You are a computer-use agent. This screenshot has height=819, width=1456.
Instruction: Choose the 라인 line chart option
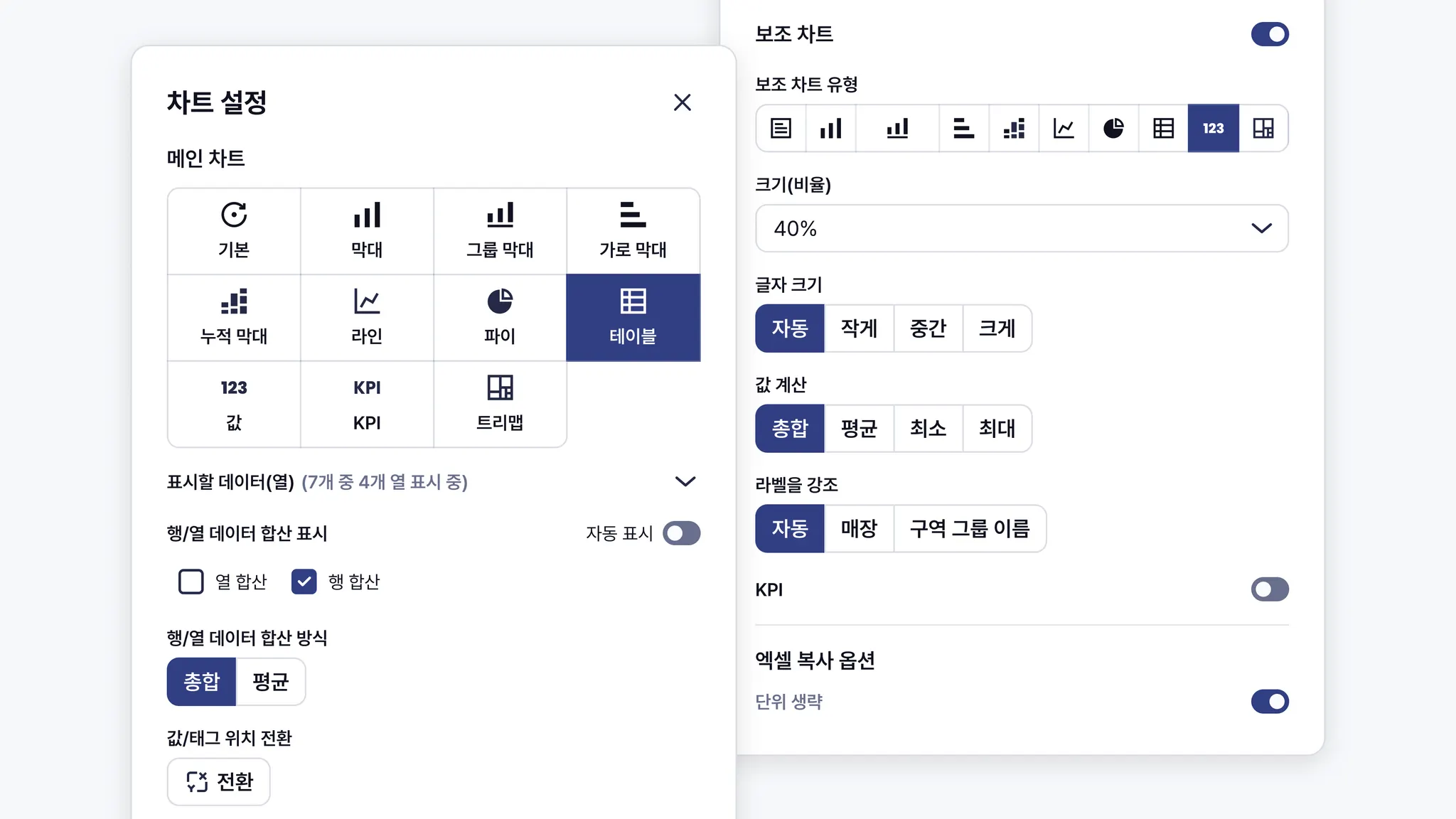(x=367, y=317)
